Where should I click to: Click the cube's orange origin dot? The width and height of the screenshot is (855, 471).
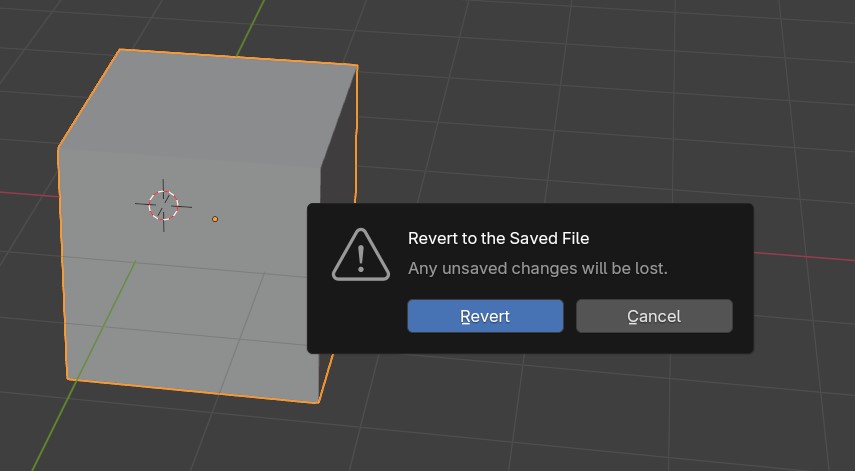[x=215, y=219]
